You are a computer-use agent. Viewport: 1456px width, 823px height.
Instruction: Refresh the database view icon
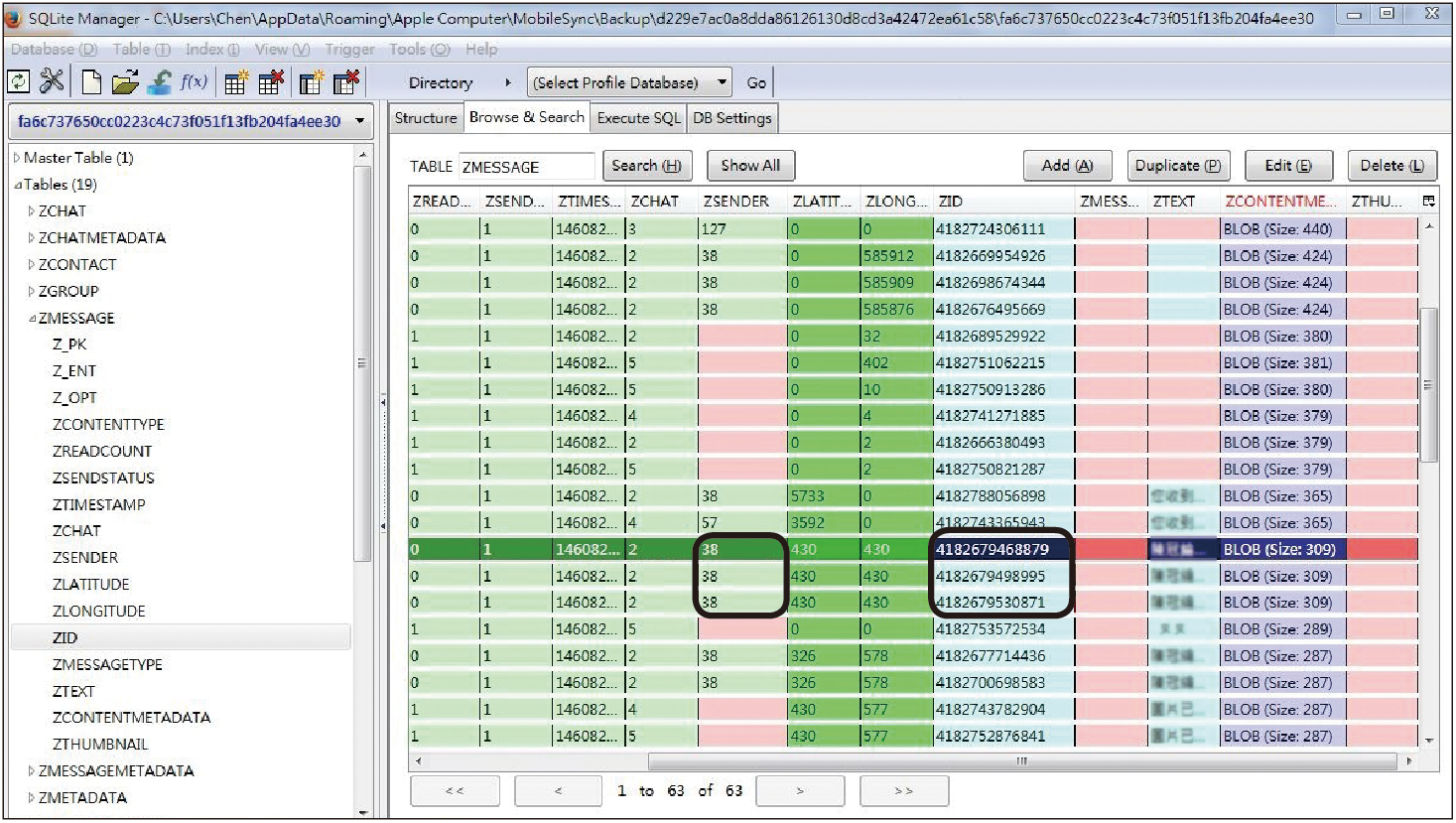(x=19, y=82)
